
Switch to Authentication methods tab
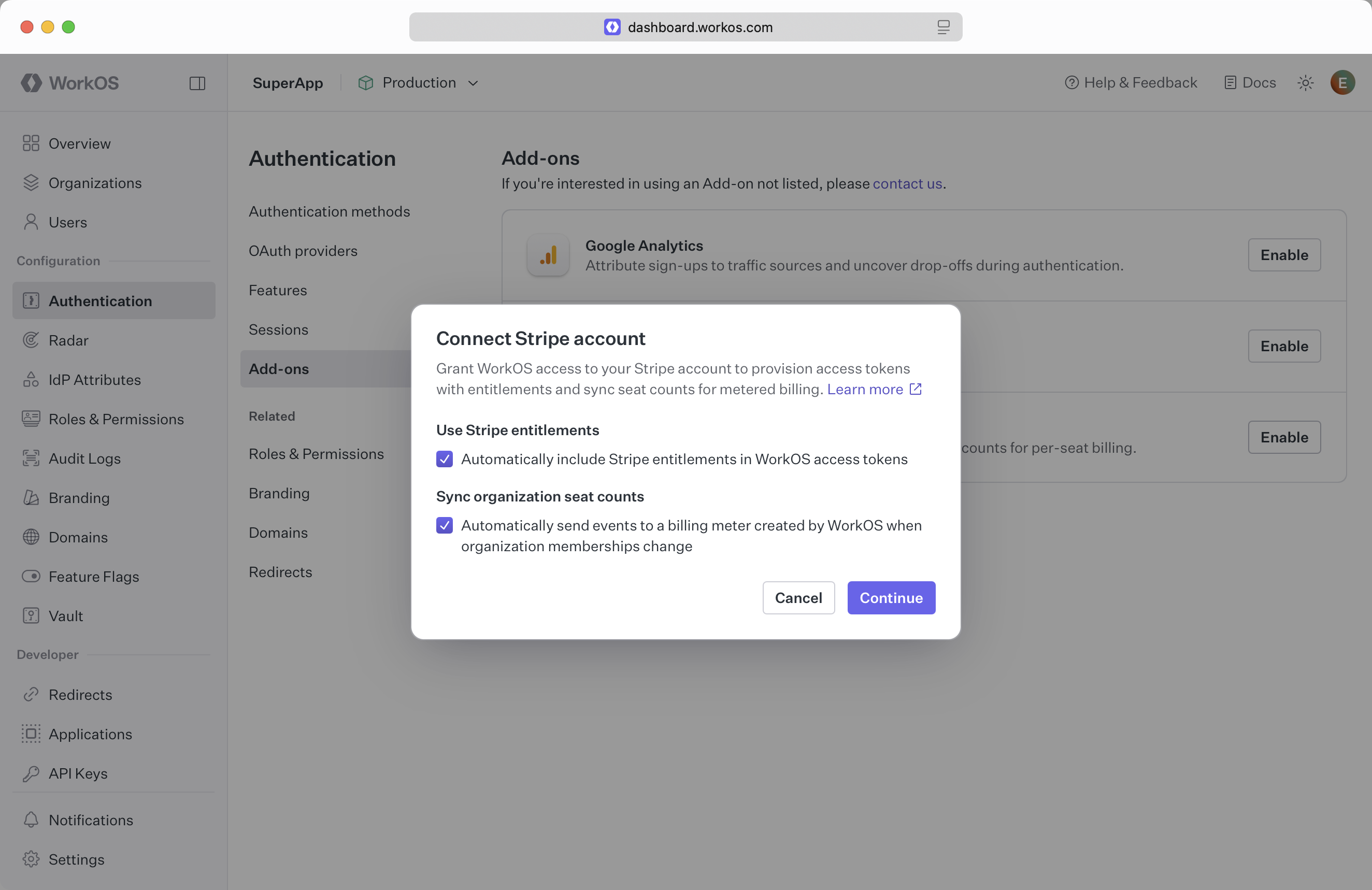click(x=329, y=211)
